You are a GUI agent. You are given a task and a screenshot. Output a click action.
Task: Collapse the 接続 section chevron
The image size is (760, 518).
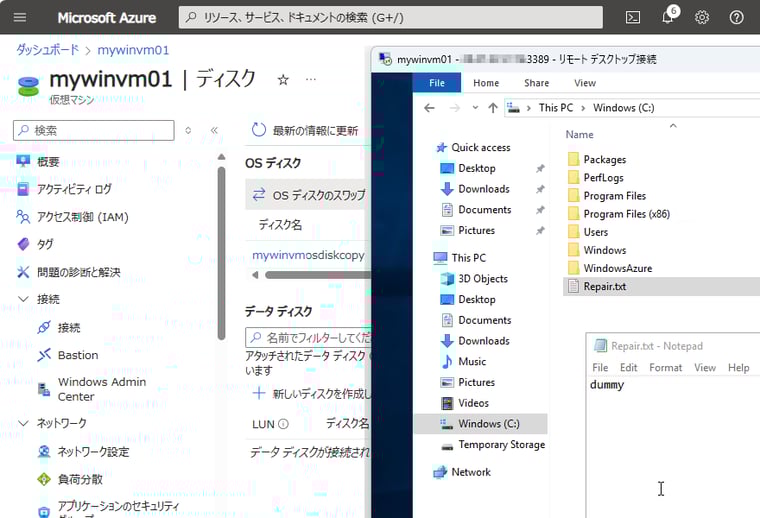click(x=23, y=299)
